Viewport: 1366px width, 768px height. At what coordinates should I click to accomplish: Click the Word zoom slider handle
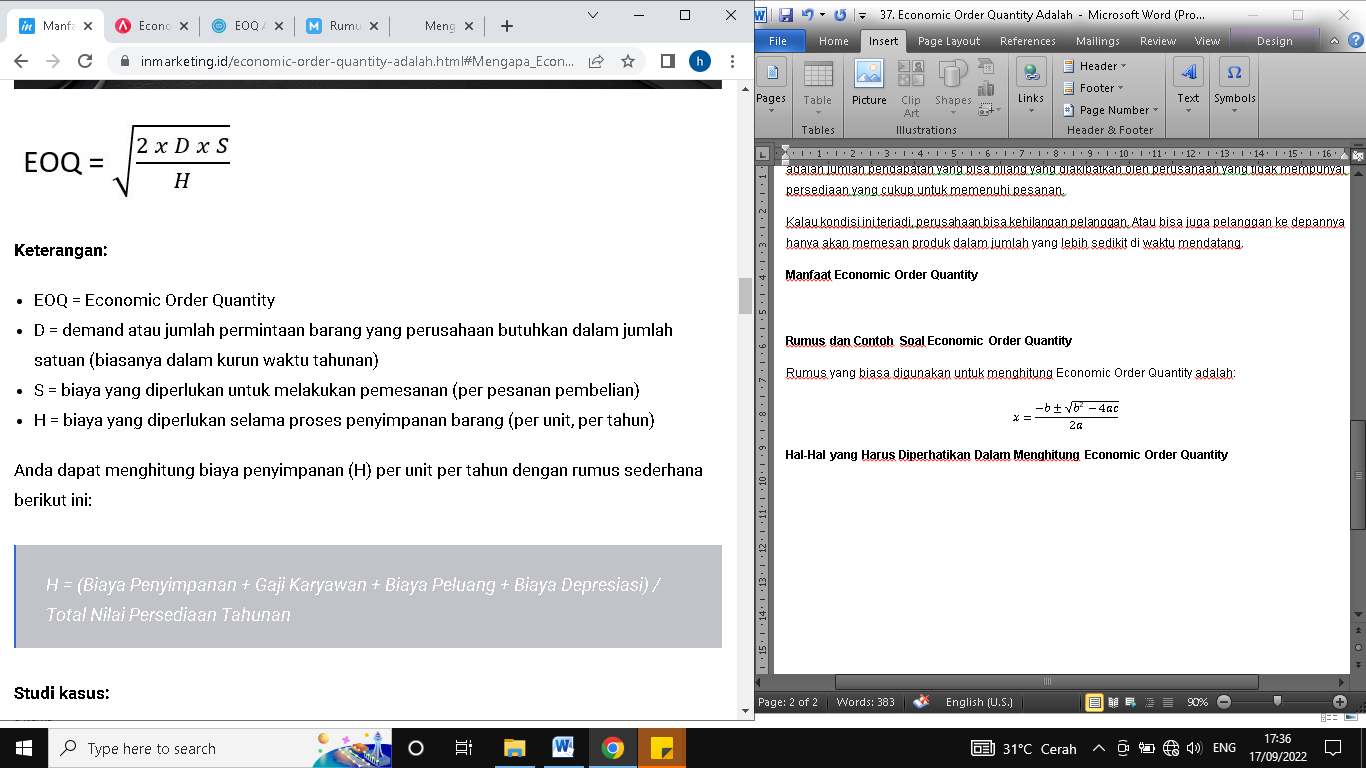[1277, 702]
